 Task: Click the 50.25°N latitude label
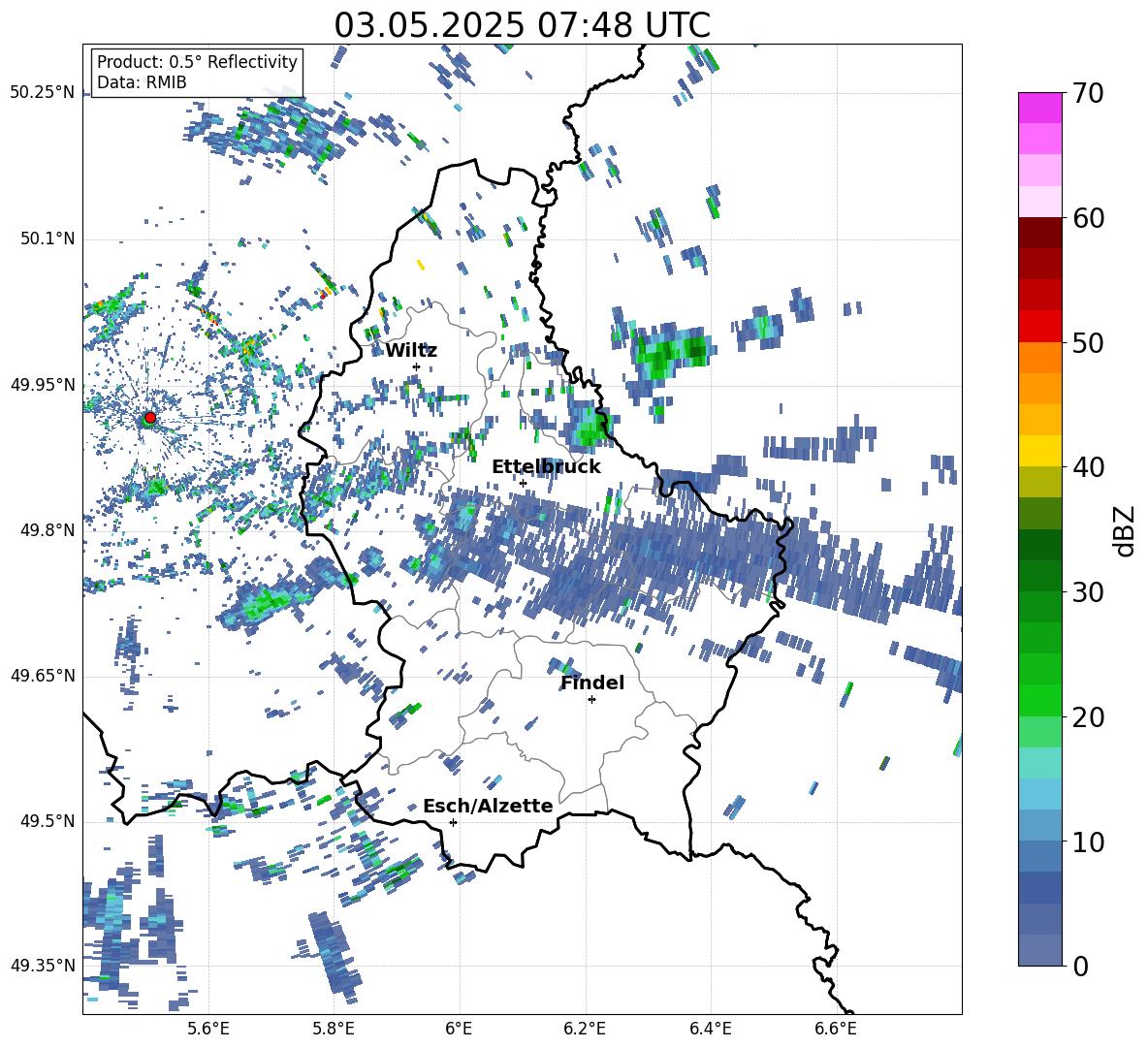(x=43, y=93)
